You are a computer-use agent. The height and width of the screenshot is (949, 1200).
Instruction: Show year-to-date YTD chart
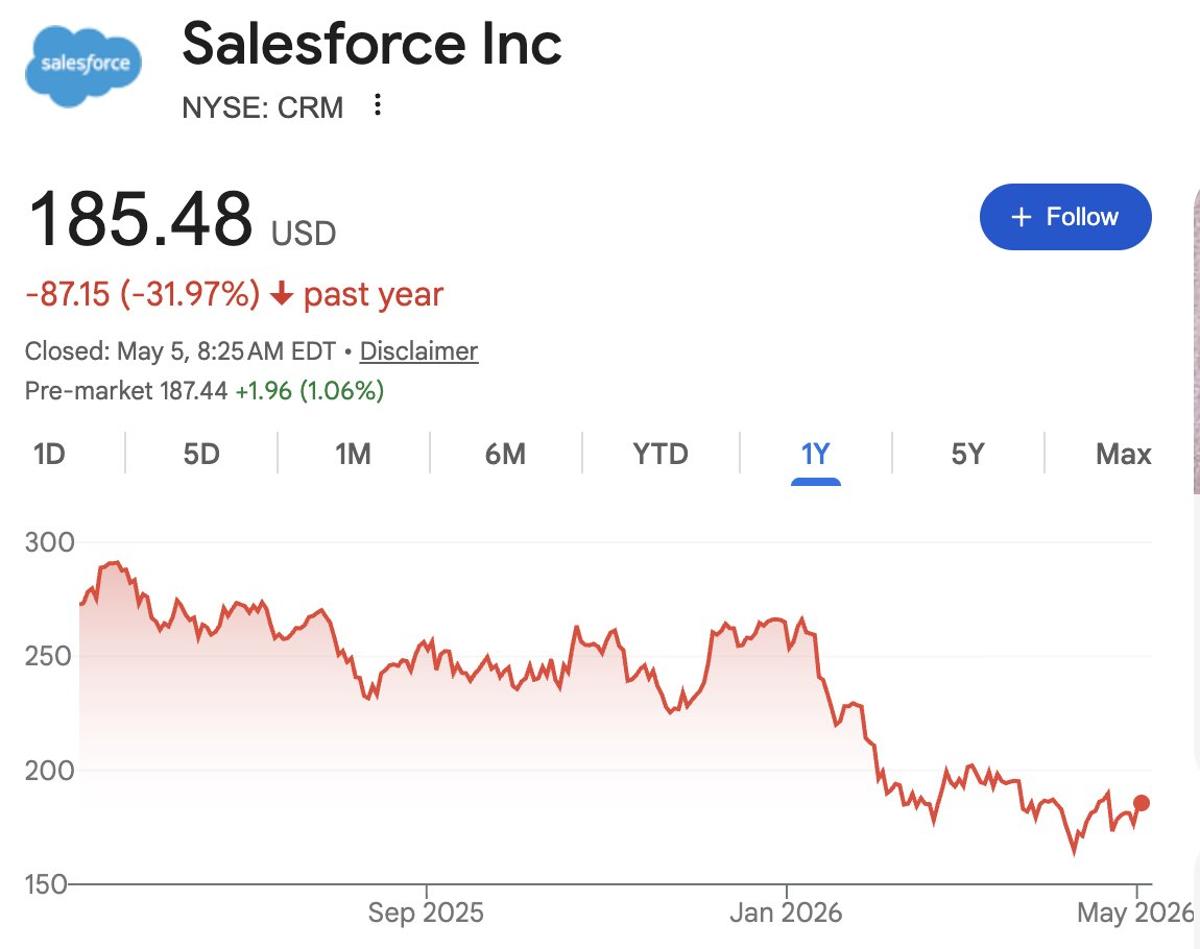(x=661, y=454)
